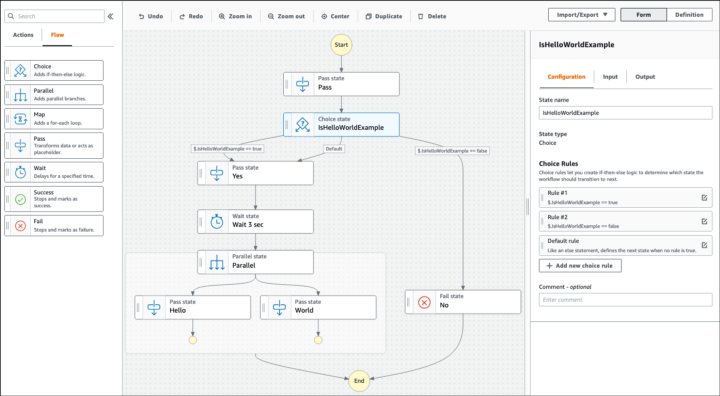Click the No fail state X icon
This screenshot has width=720, height=396.
click(x=424, y=302)
